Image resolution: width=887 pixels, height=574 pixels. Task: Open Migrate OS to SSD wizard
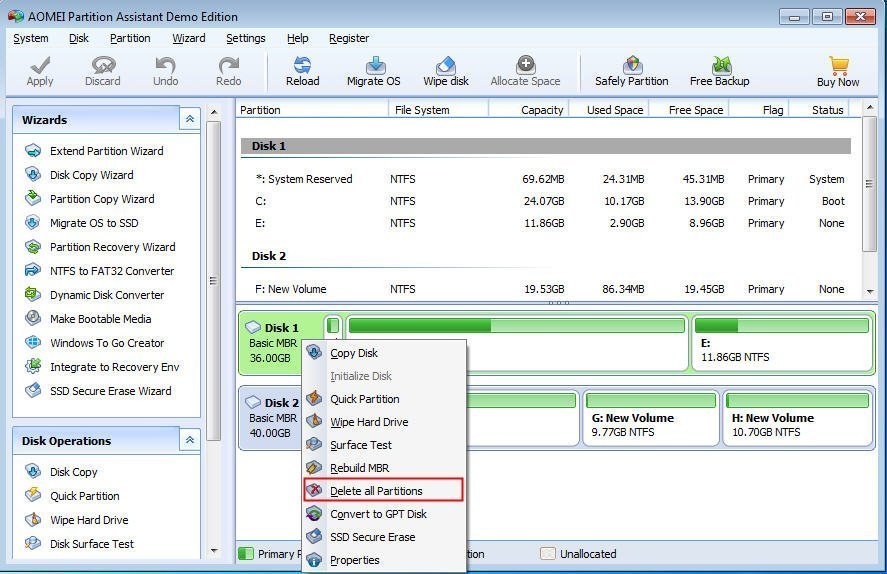[x=82, y=223]
